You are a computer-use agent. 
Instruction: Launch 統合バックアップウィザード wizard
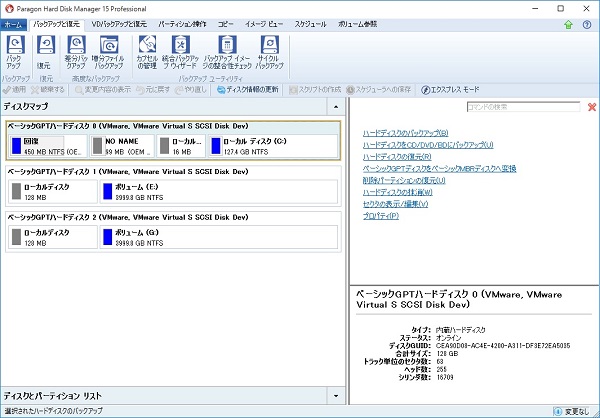coord(181,52)
